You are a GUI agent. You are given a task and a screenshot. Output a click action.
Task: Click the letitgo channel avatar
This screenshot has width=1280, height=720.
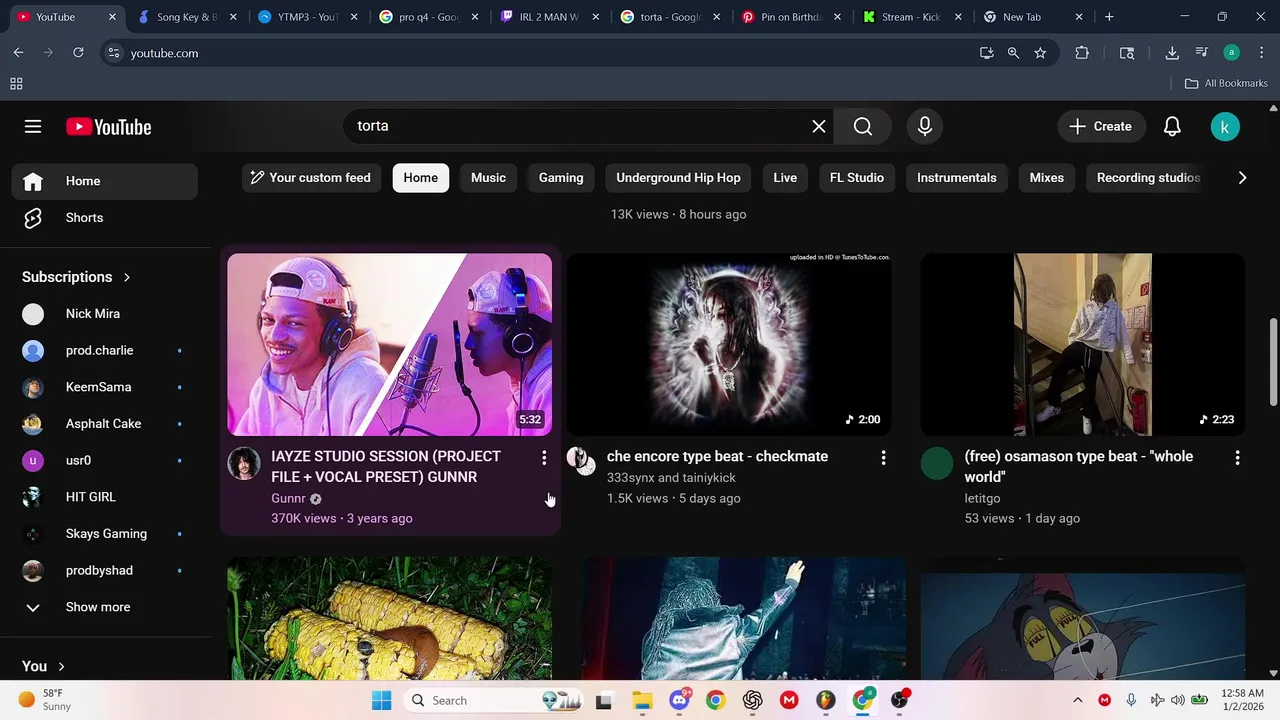point(937,463)
